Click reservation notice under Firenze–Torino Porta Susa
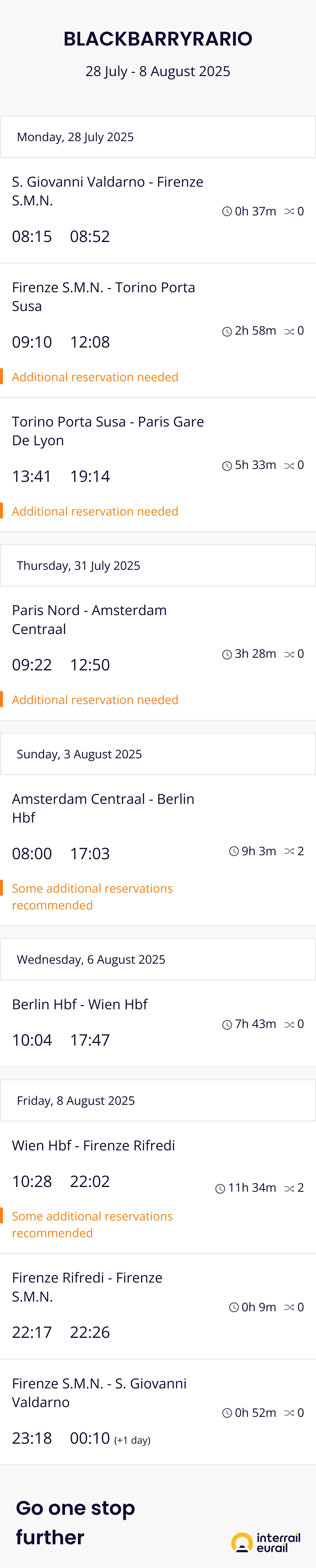Screen dimensions: 316x1568 95,377
